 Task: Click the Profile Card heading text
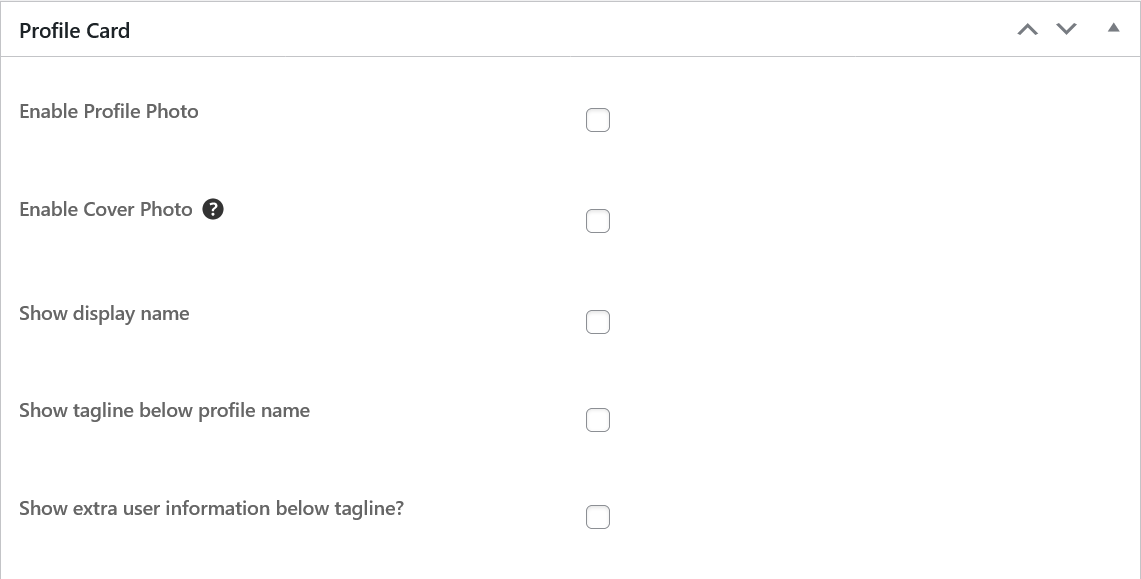74,31
